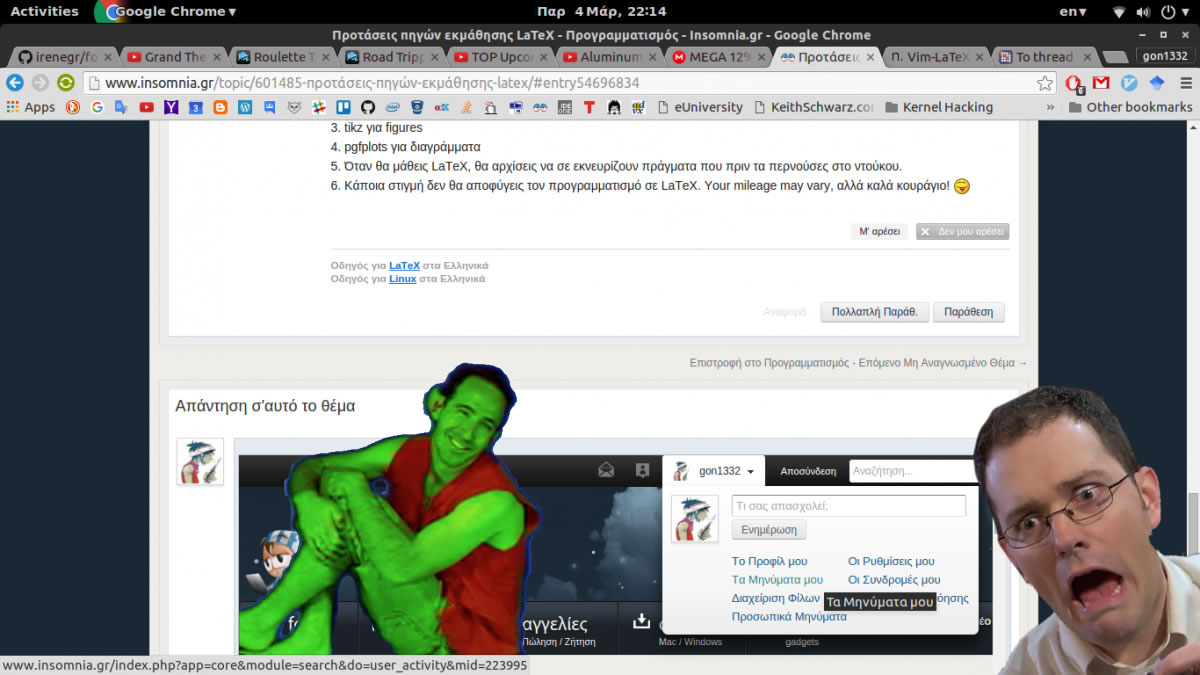
Task: Click the Δεν μου αρέσει button
Action: click(962, 231)
